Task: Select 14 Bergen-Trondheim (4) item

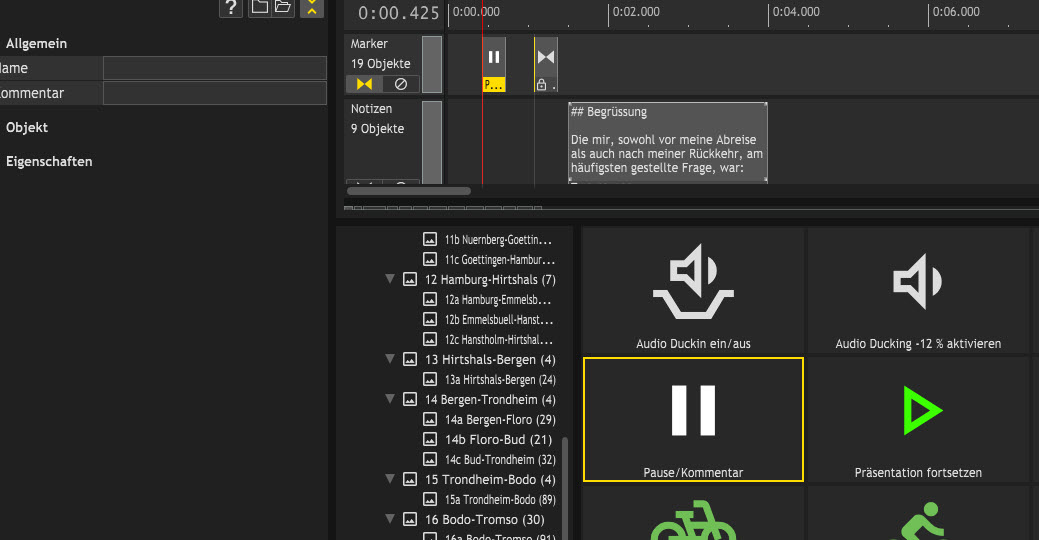Action: point(490,400)
